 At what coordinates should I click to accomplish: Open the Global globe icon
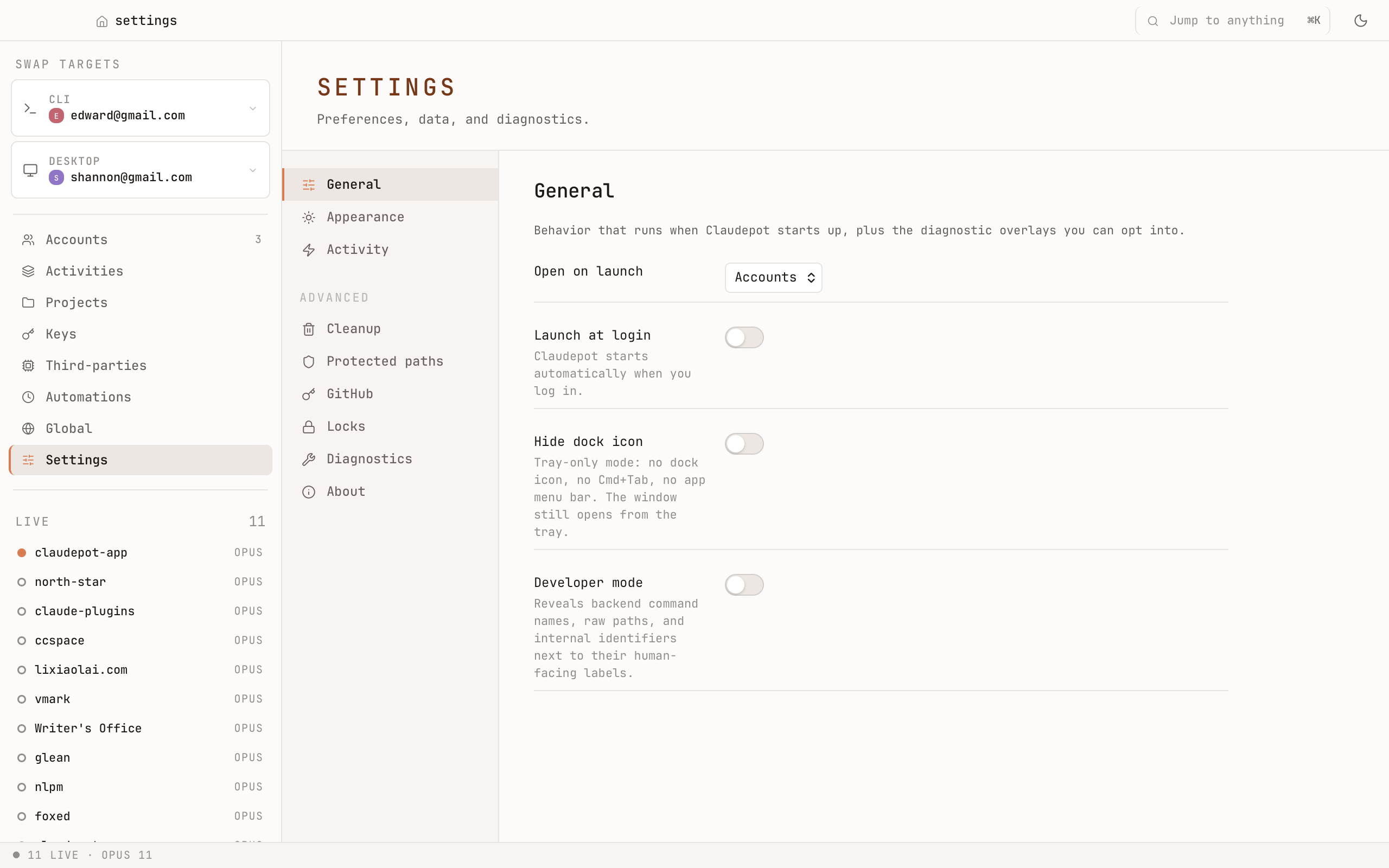click(29, 428)
